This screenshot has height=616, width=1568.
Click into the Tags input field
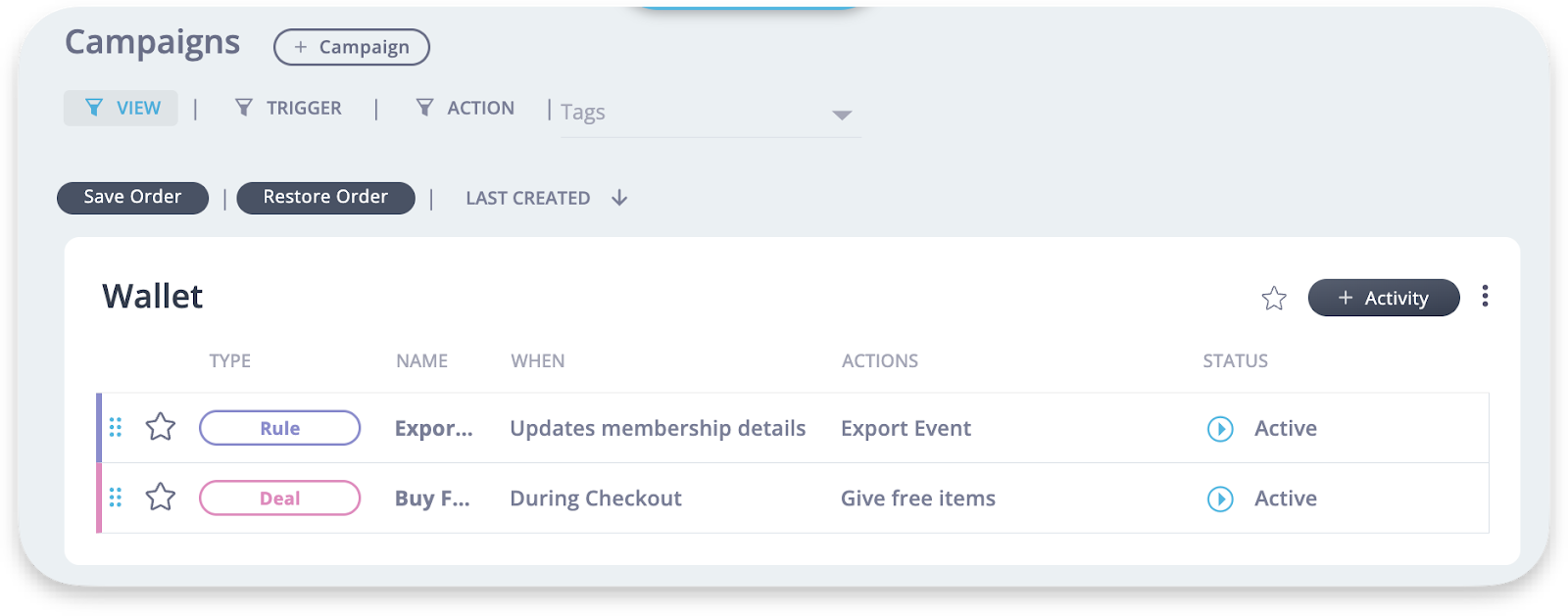(686, 114)
